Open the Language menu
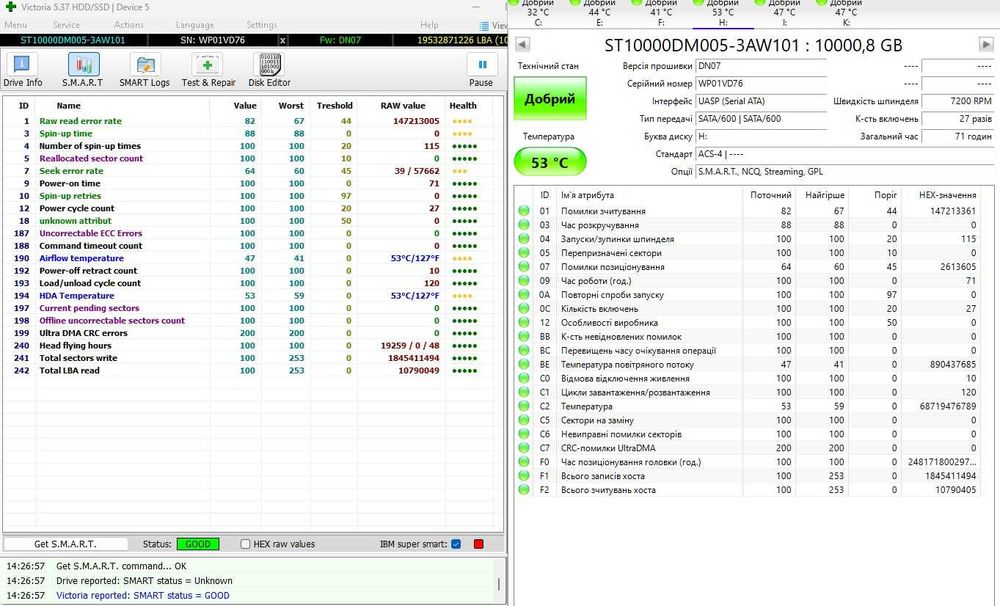 click(x=195, y=25)
